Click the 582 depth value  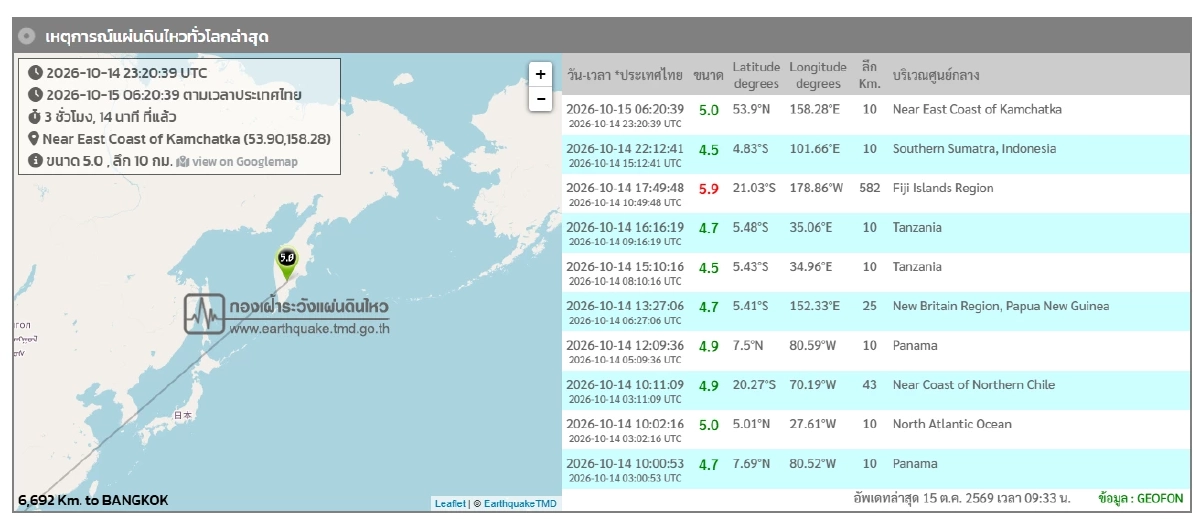869,188
